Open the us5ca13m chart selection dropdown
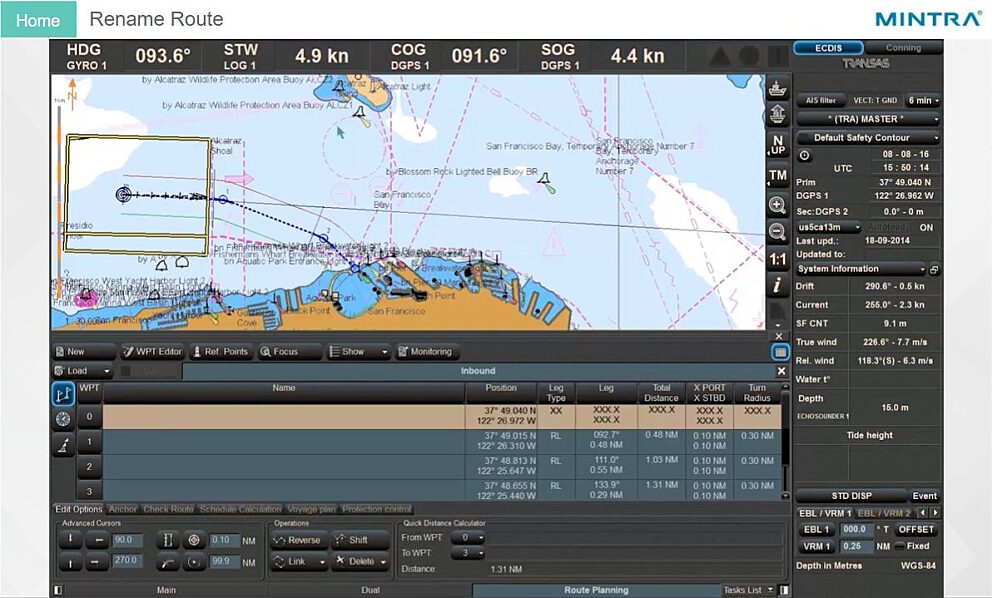The width and height of the screenshot is (992, 598). click(x=829, y=227)
